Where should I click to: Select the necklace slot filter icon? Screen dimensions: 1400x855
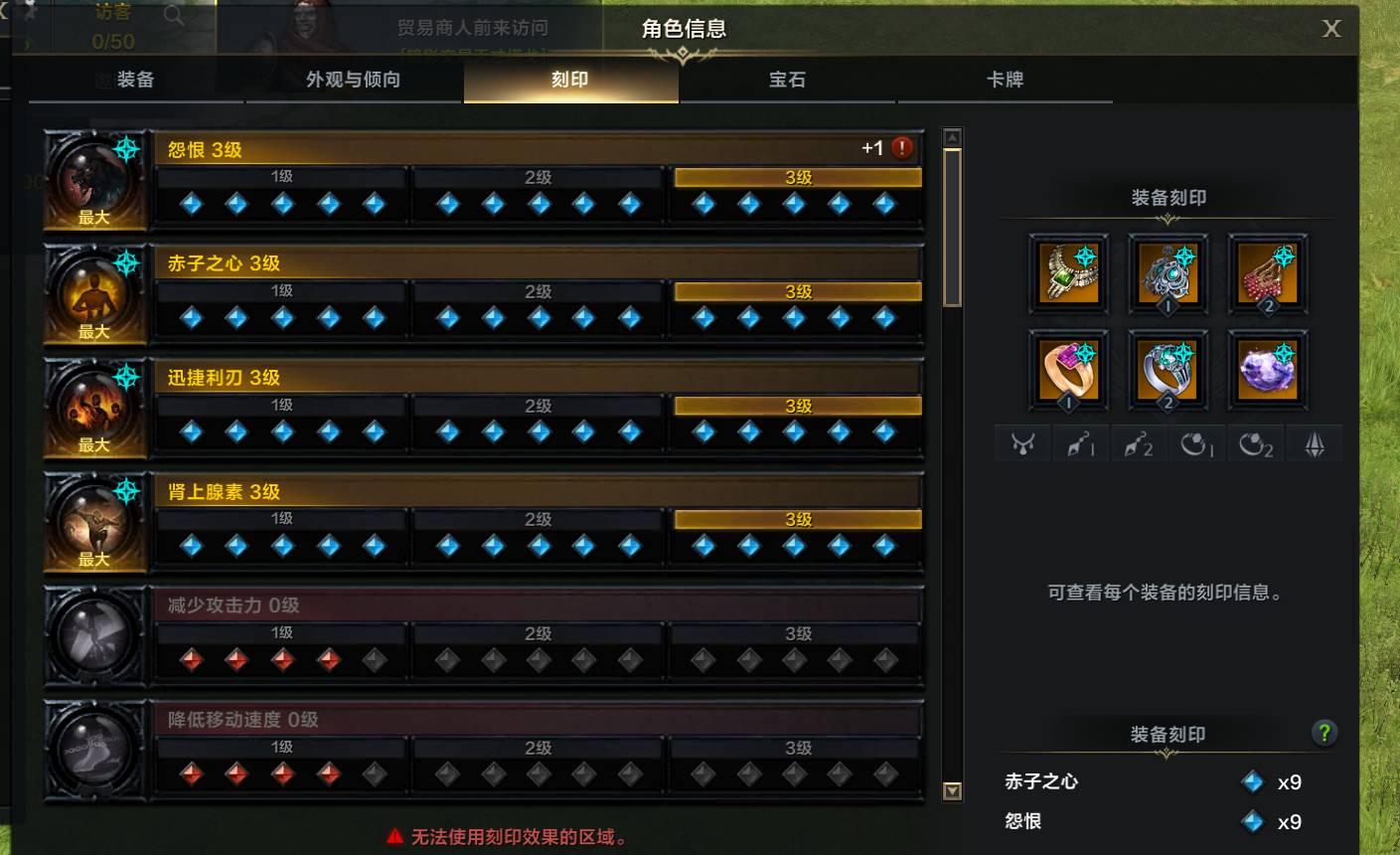click(x=1023, y=444)
